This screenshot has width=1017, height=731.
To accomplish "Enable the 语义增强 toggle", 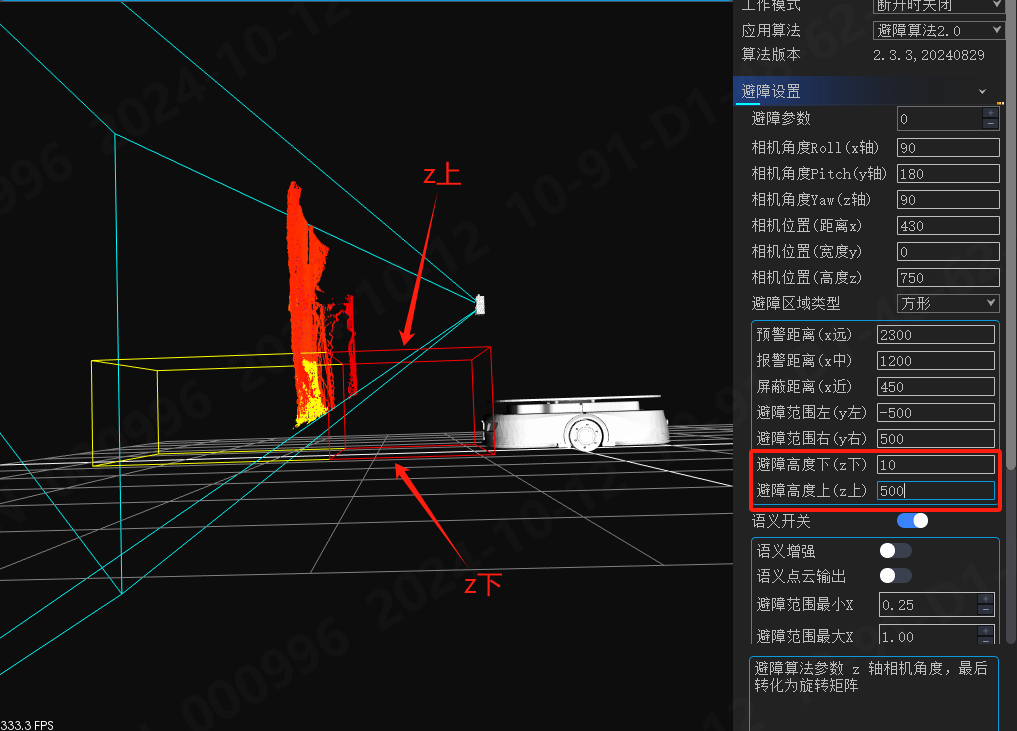I will [896, 551].
